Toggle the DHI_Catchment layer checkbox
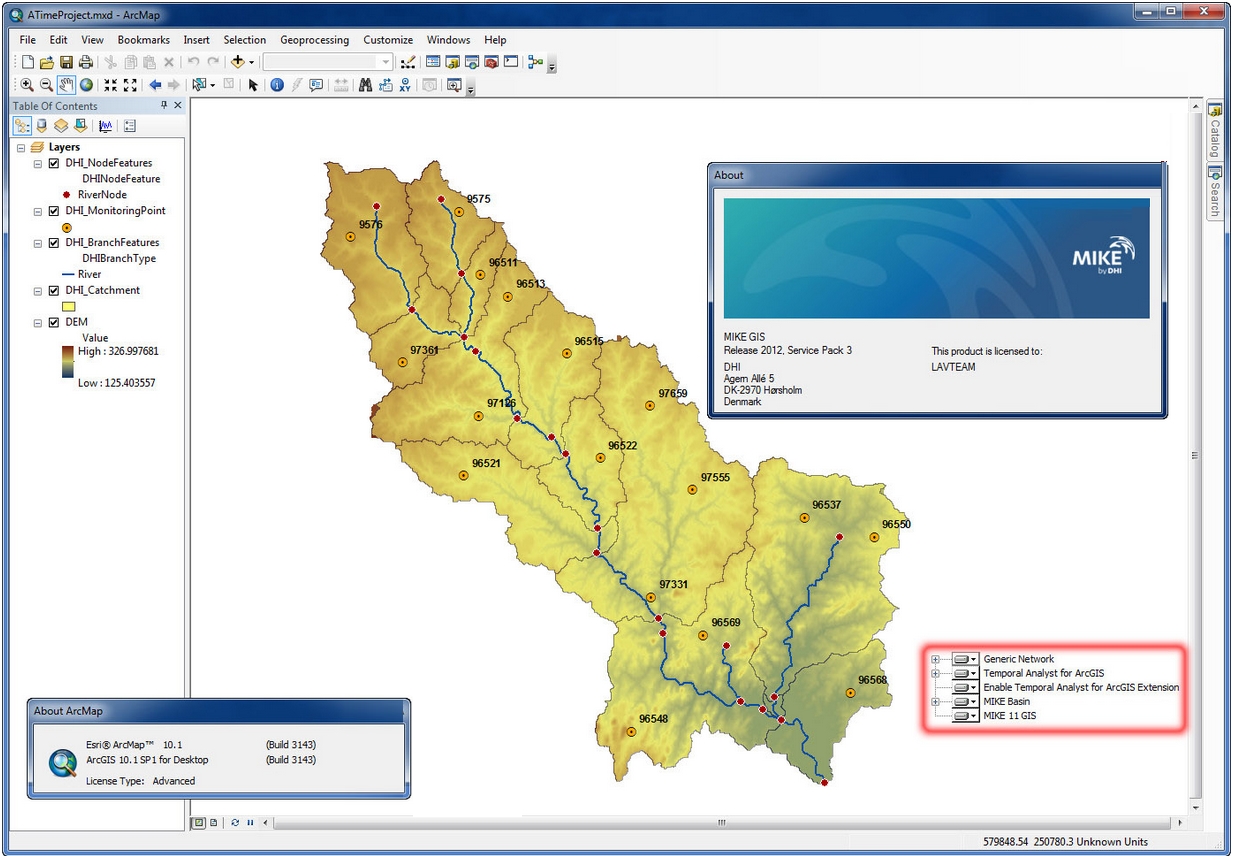The image size is (1233, 856). pyautogui.click(x=54, y=291)
